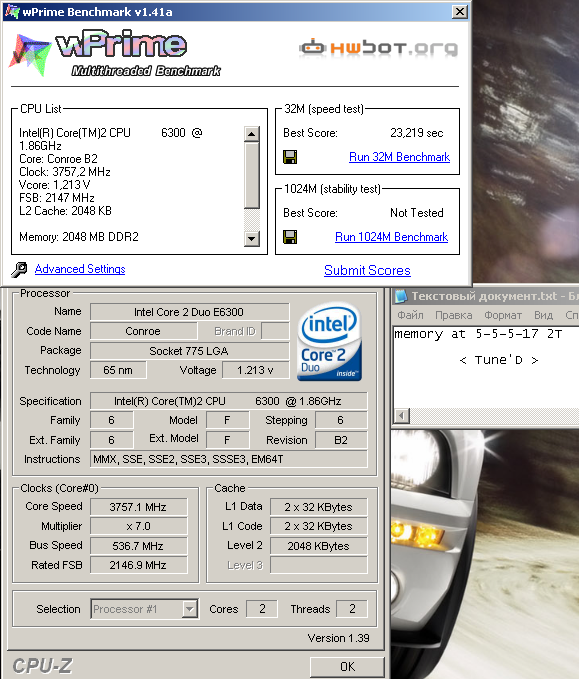This screenshot has width=579, height=679.
Task: Click the Voltage field 1.213 v
Action: click(x=256, y=370)
